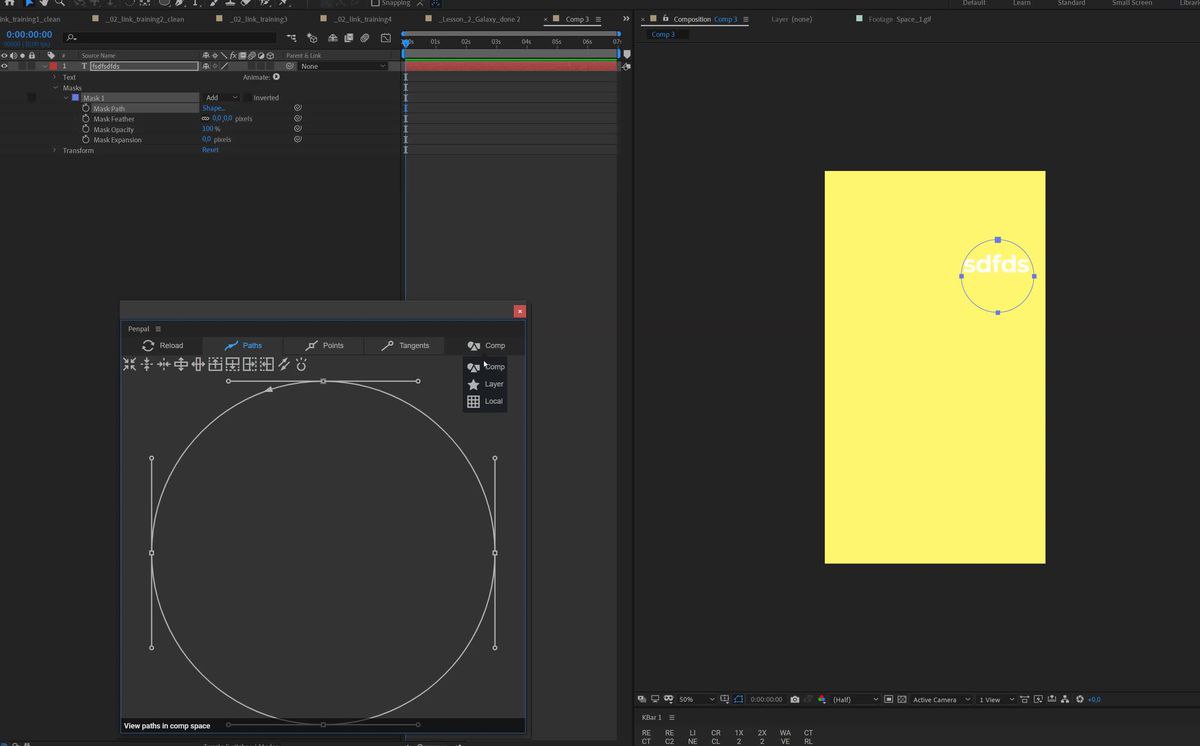Close the Penpal floating window
Screen dimensions: 1200x746
tap(519, 311)
